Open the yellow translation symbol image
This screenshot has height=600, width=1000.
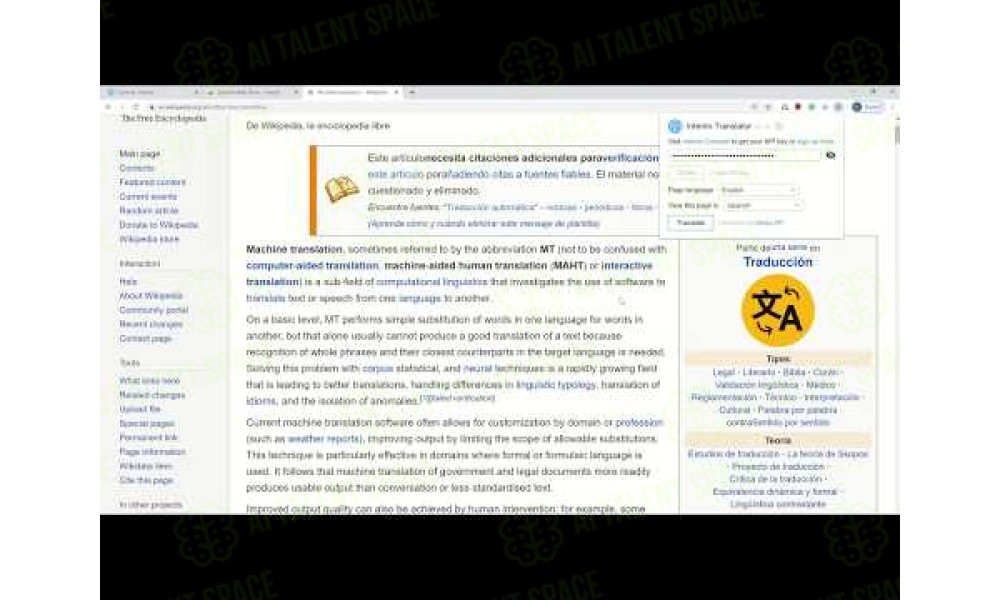777,311
